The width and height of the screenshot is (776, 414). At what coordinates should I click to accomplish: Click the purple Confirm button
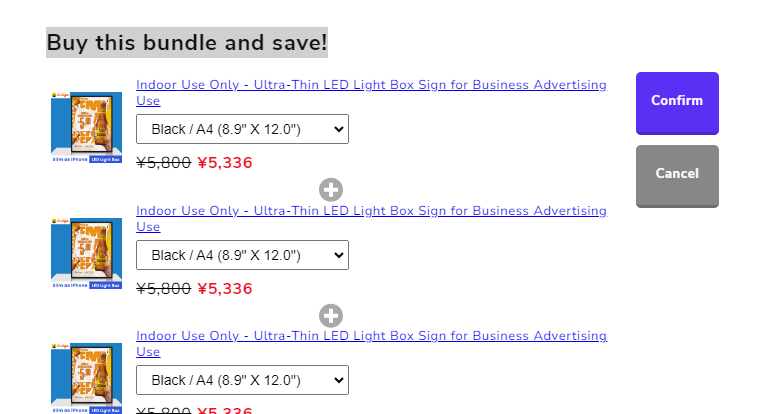click(677, 102)
